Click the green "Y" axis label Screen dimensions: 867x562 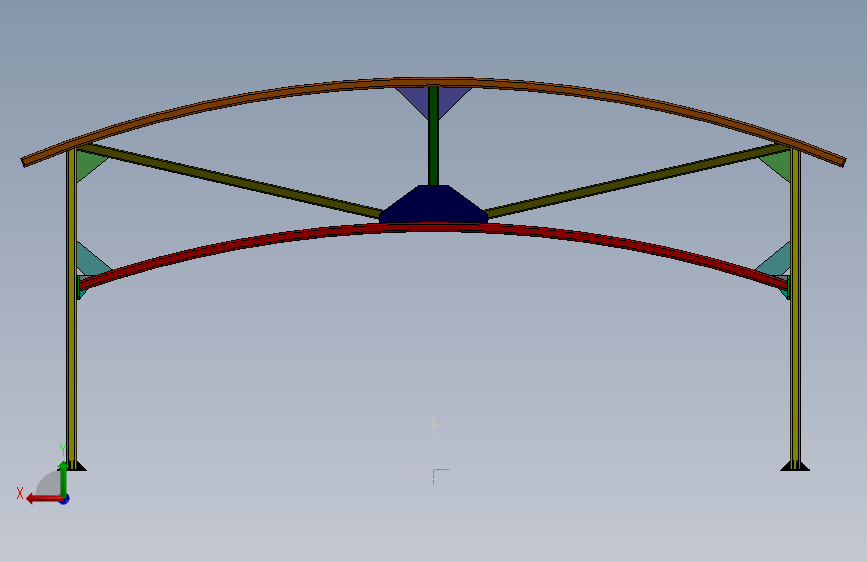(63, 450)
